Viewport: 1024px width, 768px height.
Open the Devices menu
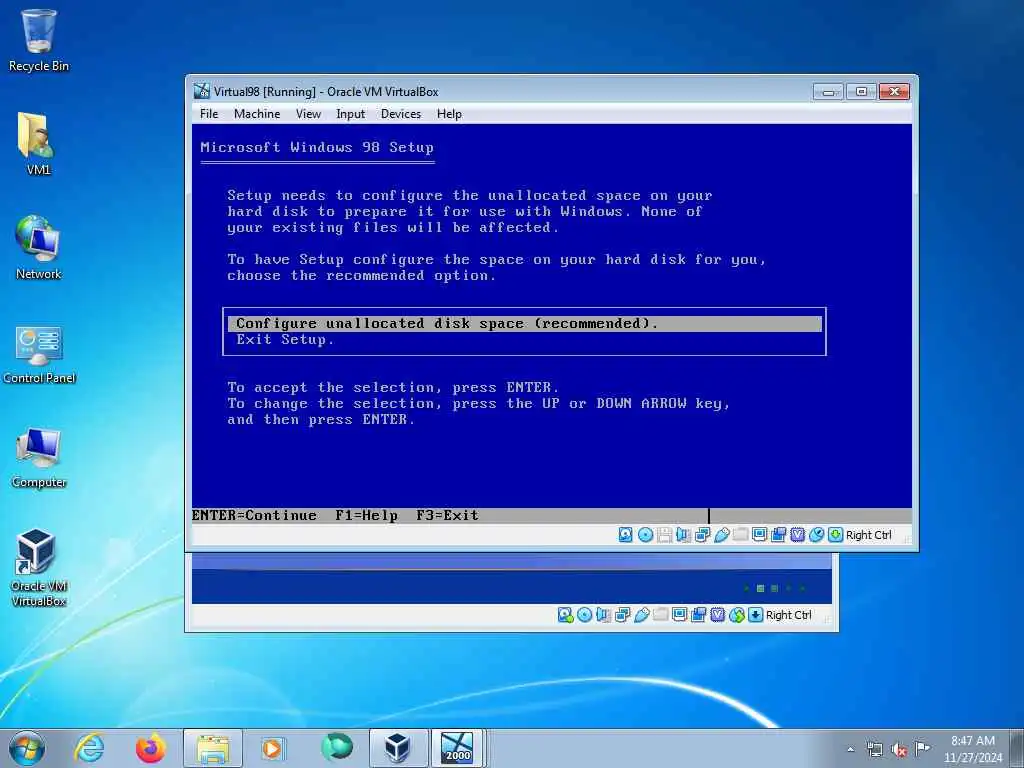click(401, 114)
